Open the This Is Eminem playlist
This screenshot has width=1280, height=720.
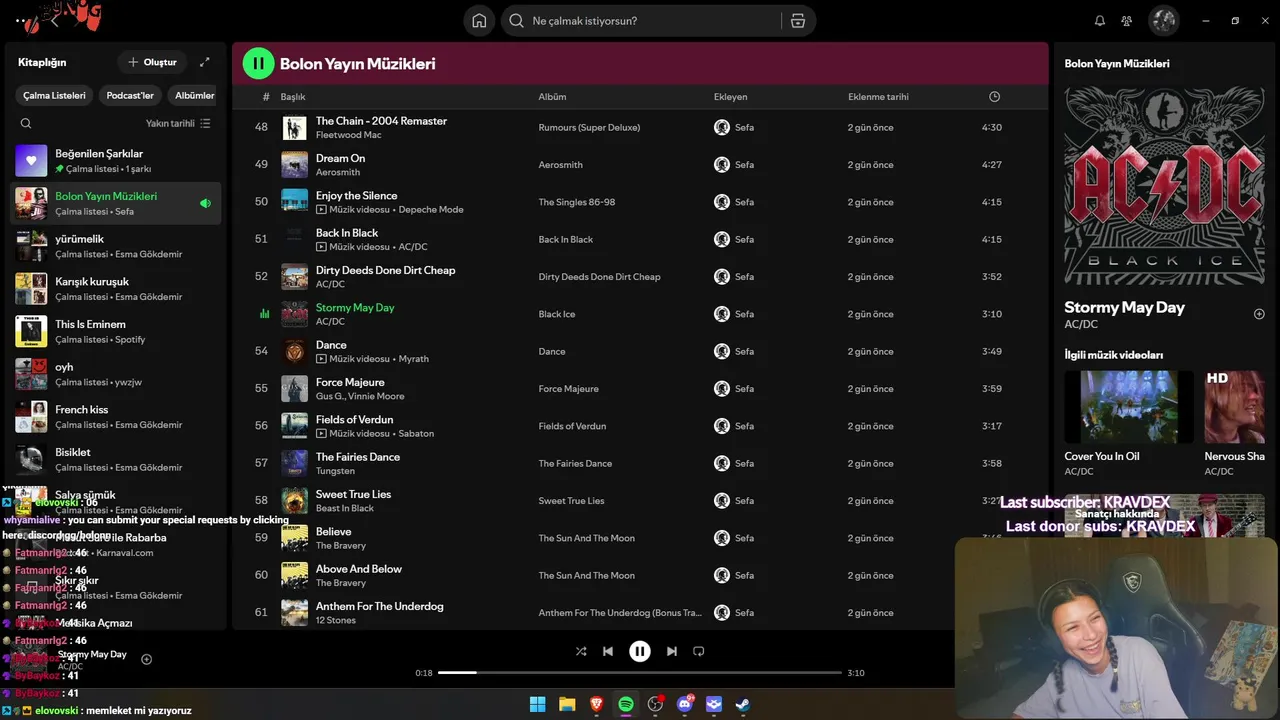tap(116, 331)
